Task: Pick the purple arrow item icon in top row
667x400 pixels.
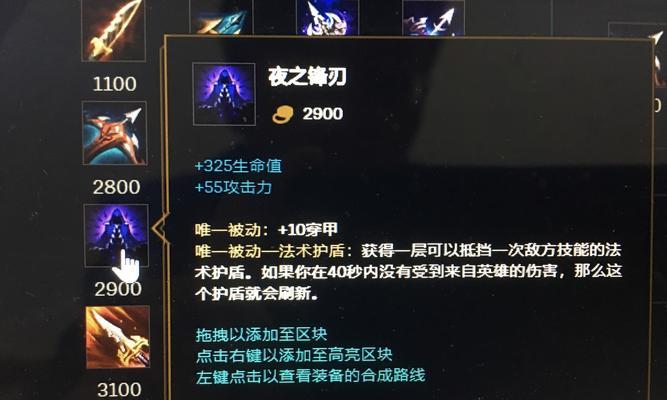Action: coord(433,19)
